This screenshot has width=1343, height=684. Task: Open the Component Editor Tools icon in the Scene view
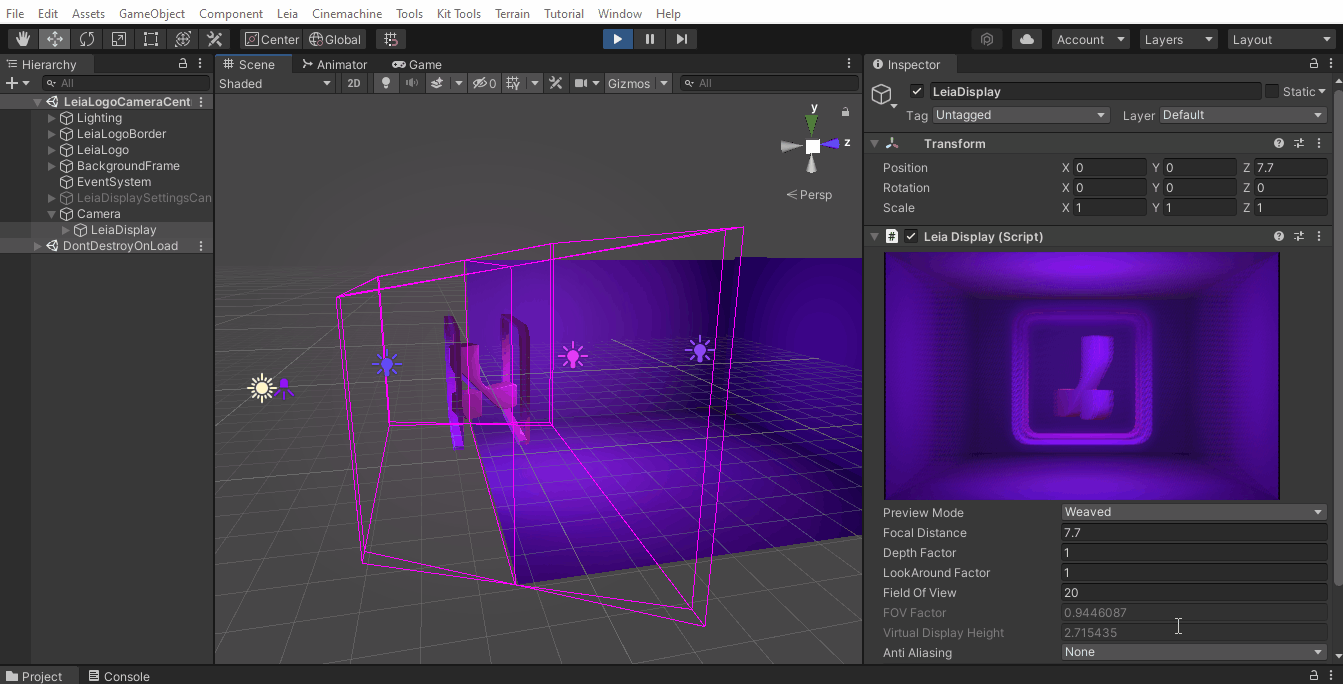click(556, 83)
